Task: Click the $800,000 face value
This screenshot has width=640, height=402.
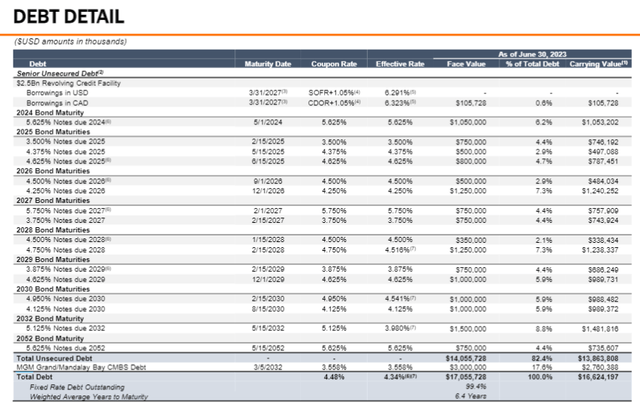Action: click(x=471, y=161)
